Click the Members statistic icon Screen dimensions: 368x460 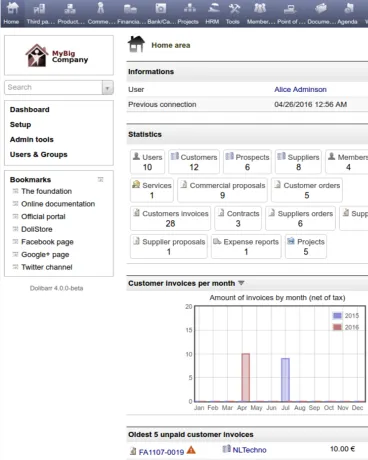click(x=331, y=156)
